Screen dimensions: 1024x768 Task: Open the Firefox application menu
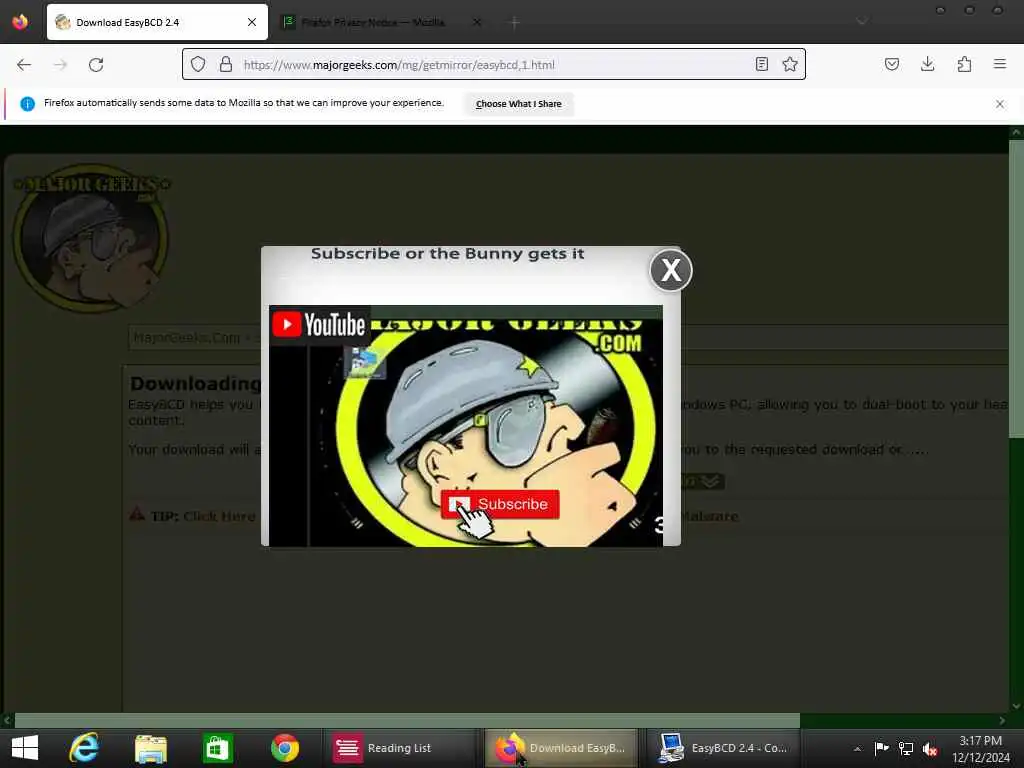pos(1000,64)
